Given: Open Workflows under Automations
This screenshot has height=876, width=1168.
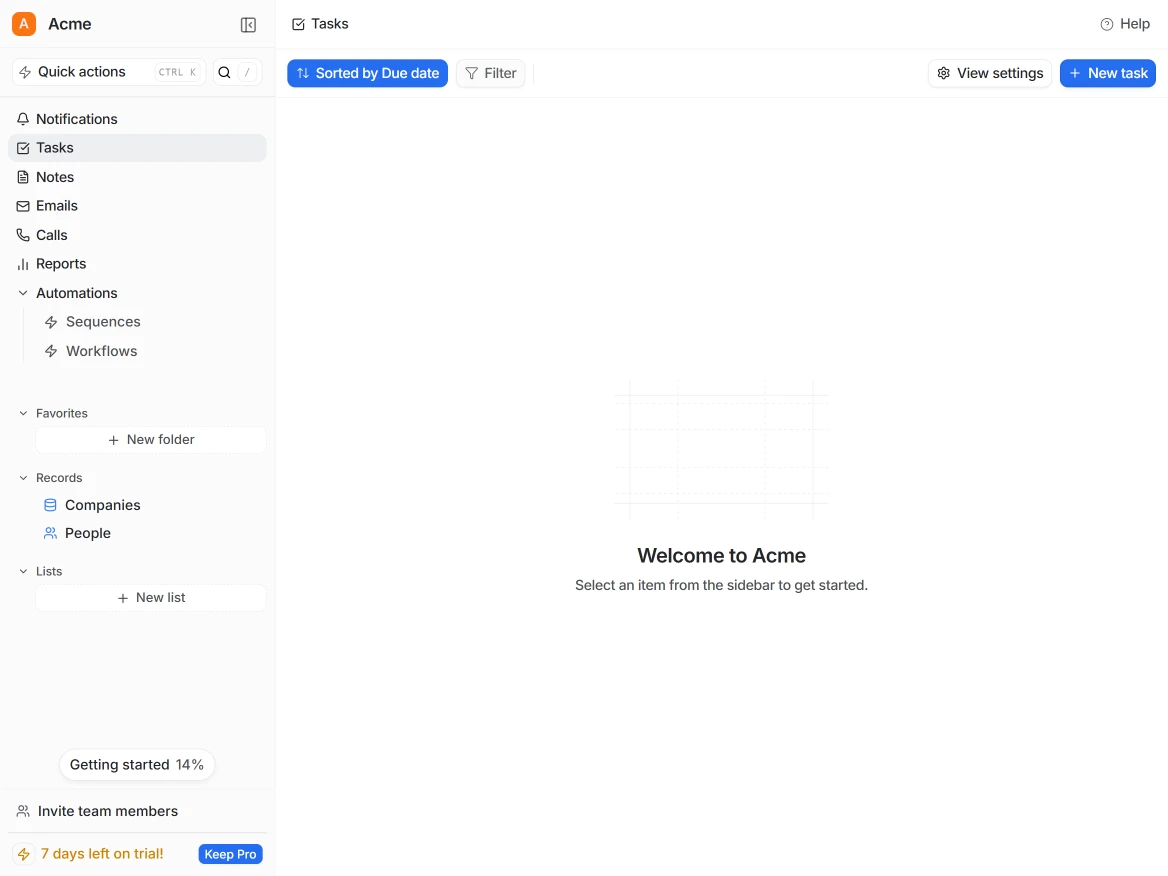Looking at the screenshot, I should tap(101, 351).
